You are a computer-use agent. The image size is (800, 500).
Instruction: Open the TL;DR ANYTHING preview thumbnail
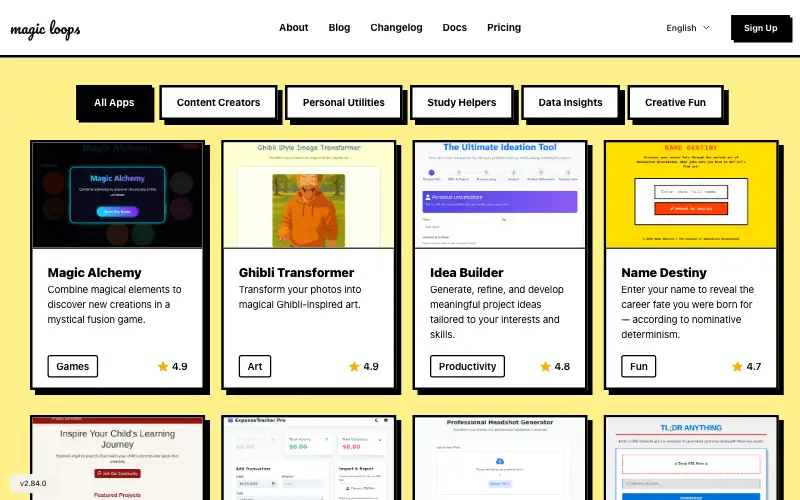(x=691, y=459)
